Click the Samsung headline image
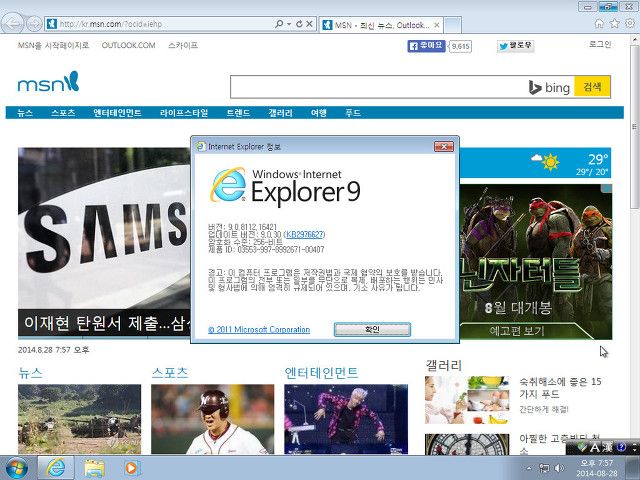This screenshot has width=640, height=480. 104,228
